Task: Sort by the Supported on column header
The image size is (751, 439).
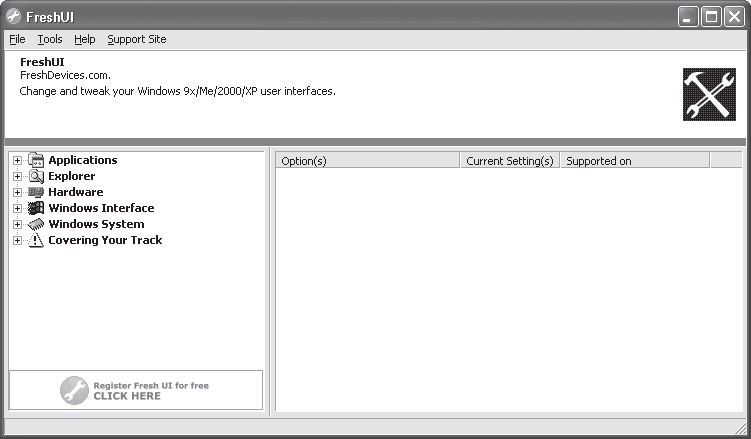Action: pos(635,161)
